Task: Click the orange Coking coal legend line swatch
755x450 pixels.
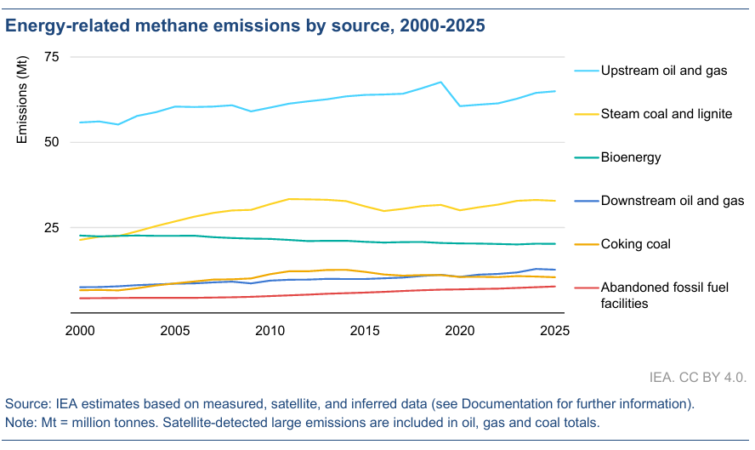Action: point(586,244)
